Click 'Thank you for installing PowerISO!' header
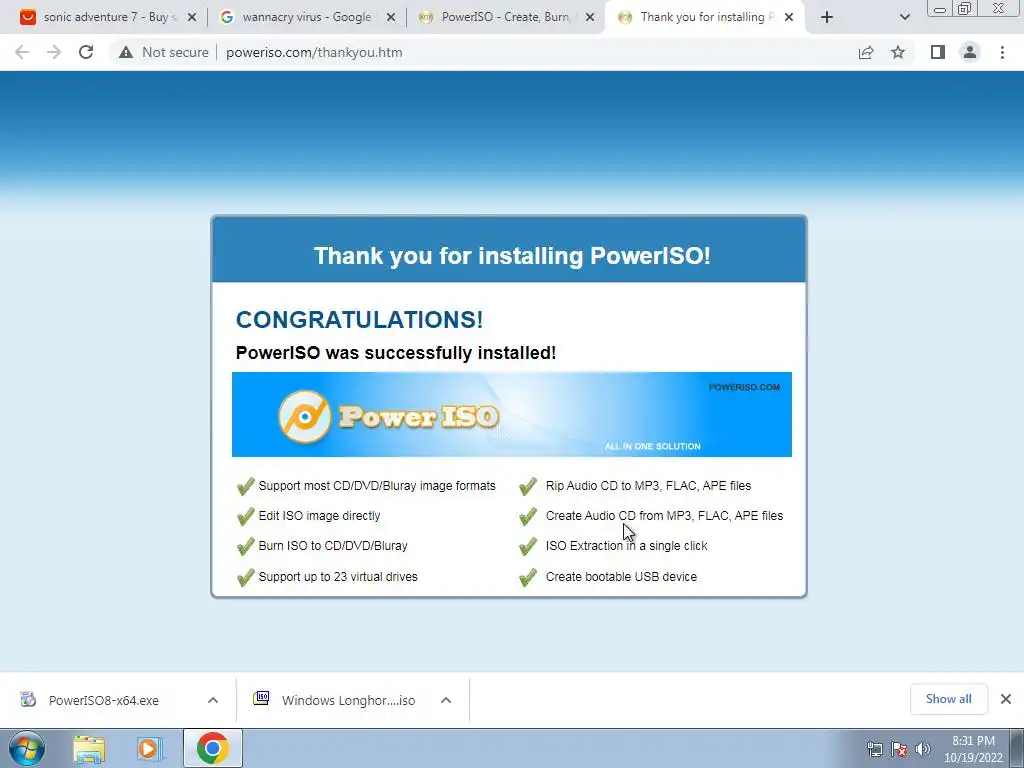 point(511,255)
